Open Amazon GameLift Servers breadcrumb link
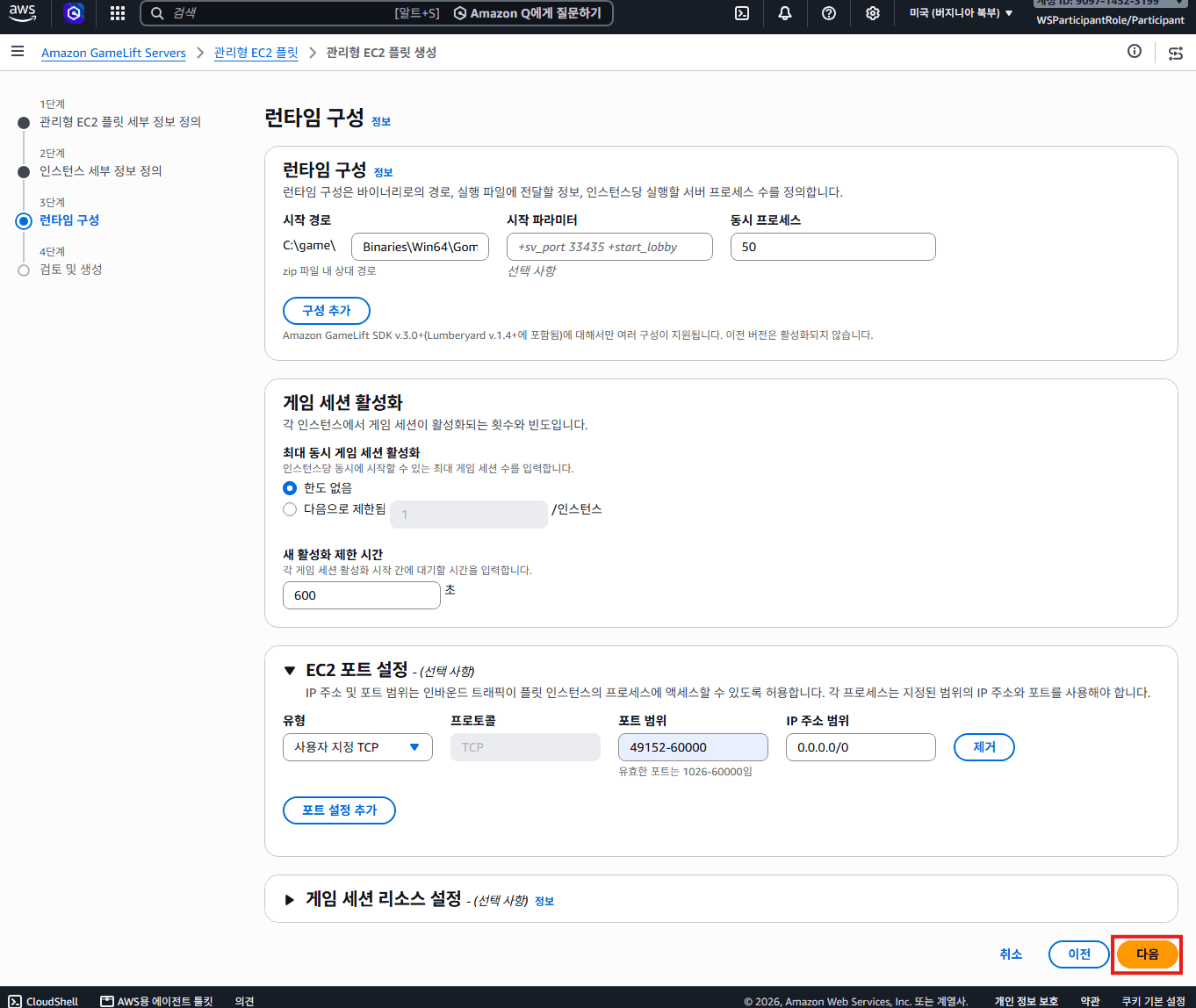 [114, 53]
